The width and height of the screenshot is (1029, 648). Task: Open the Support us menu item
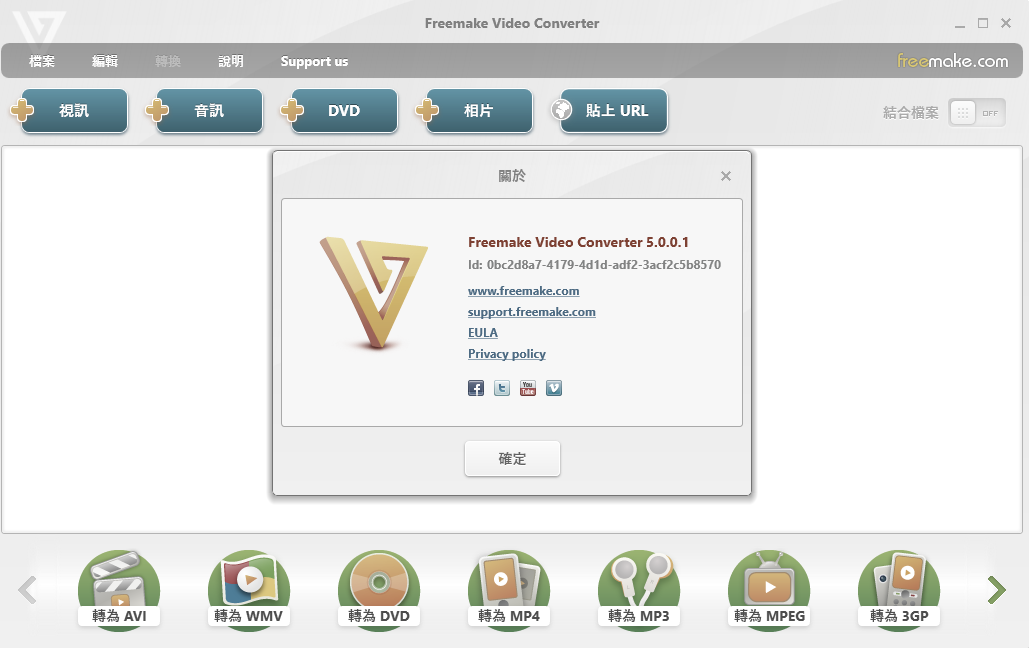314,61
